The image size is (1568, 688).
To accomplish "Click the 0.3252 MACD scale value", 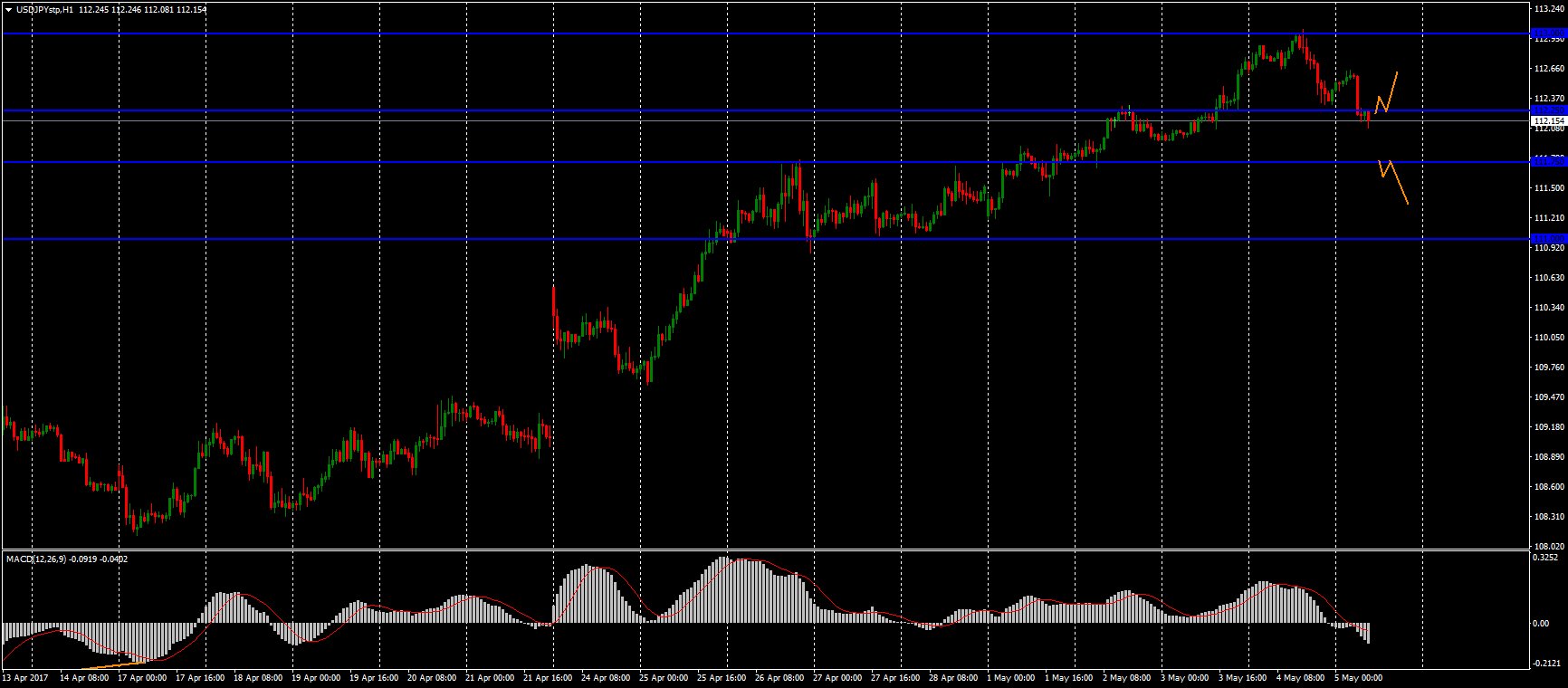I will 1546,558.
